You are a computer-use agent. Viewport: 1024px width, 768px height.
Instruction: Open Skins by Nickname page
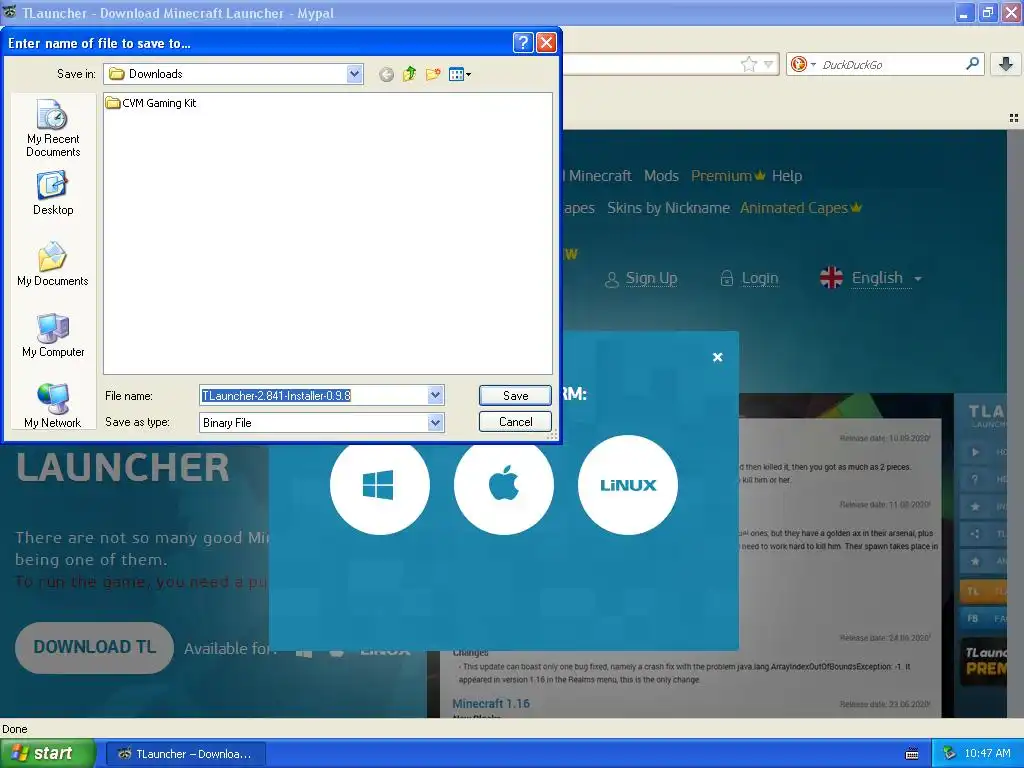point(668,208)
